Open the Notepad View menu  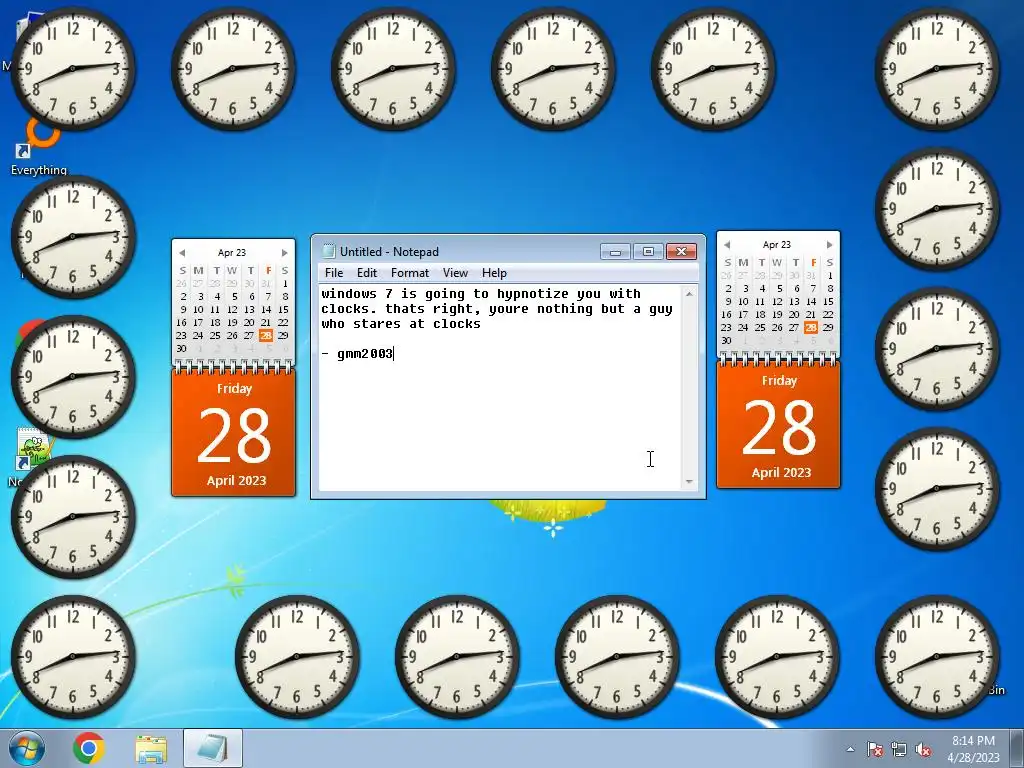tap(455, 273)
